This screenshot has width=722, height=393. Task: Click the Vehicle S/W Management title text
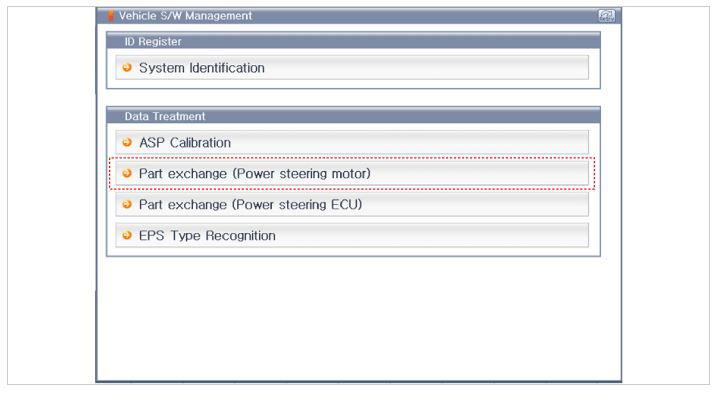click(186, 16)
